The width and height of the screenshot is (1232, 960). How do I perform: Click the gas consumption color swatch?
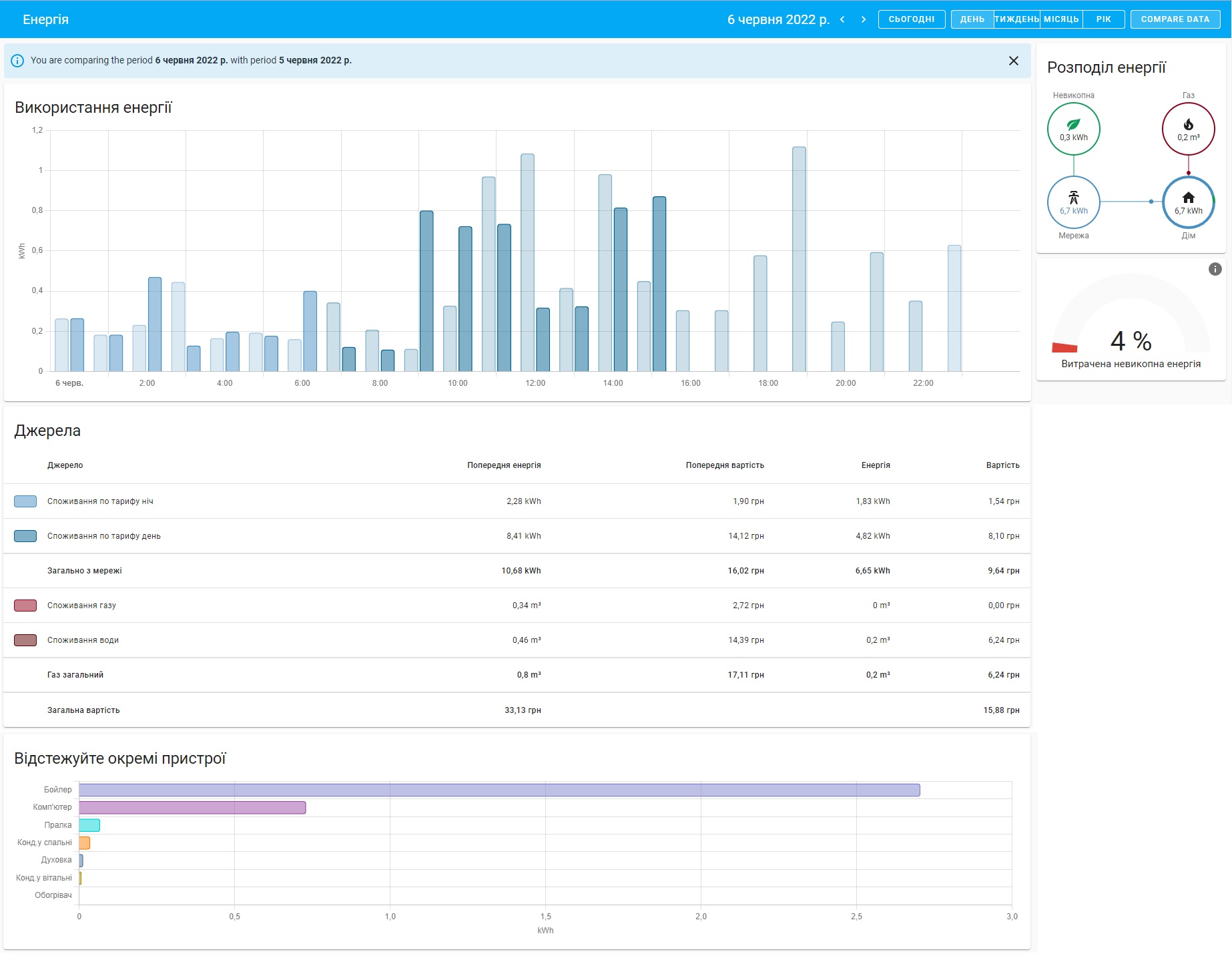click(x=25, y=606)
